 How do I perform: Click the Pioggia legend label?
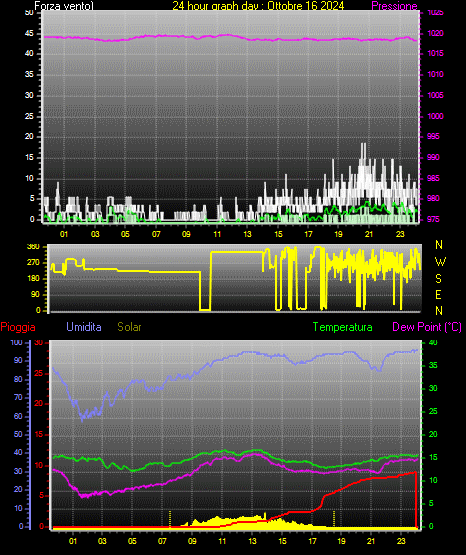point(18,327)
